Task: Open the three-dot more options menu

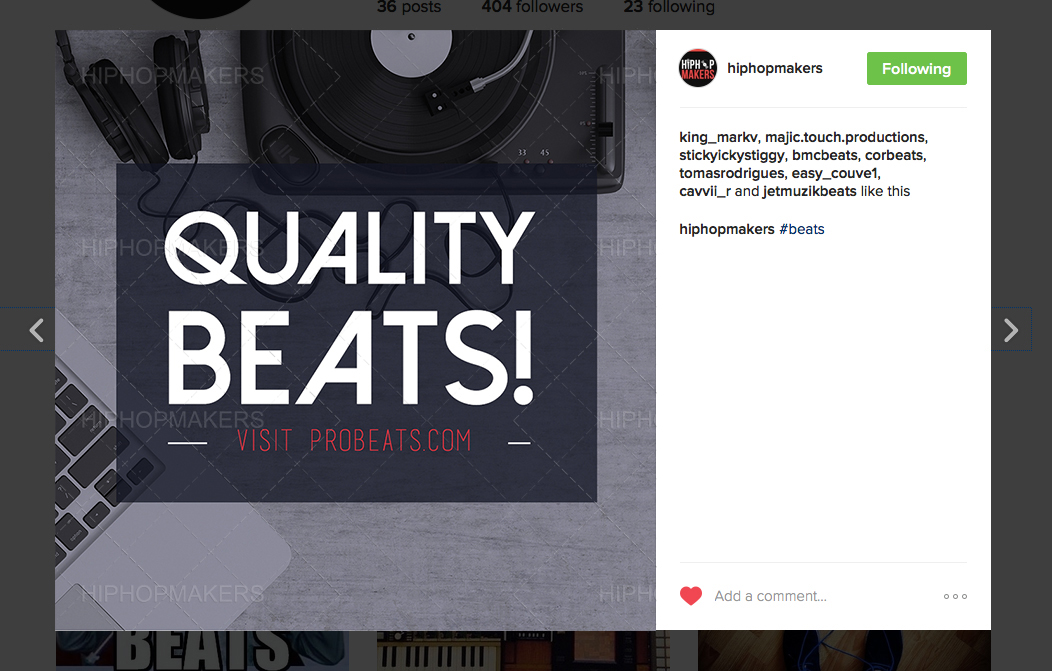Action: pos(955,596)
